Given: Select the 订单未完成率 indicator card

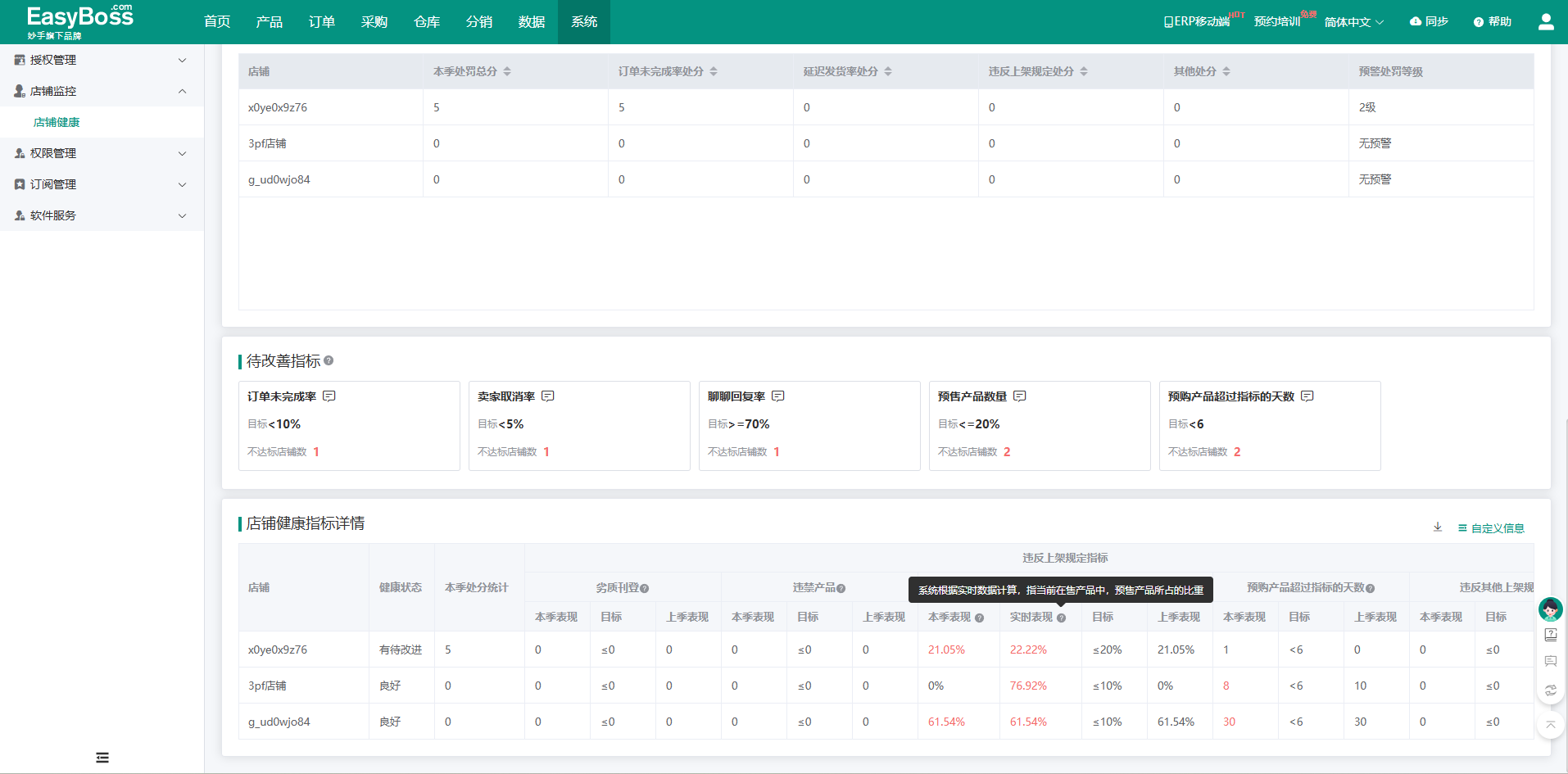Looking at the screenshot, I should (349, 426).
